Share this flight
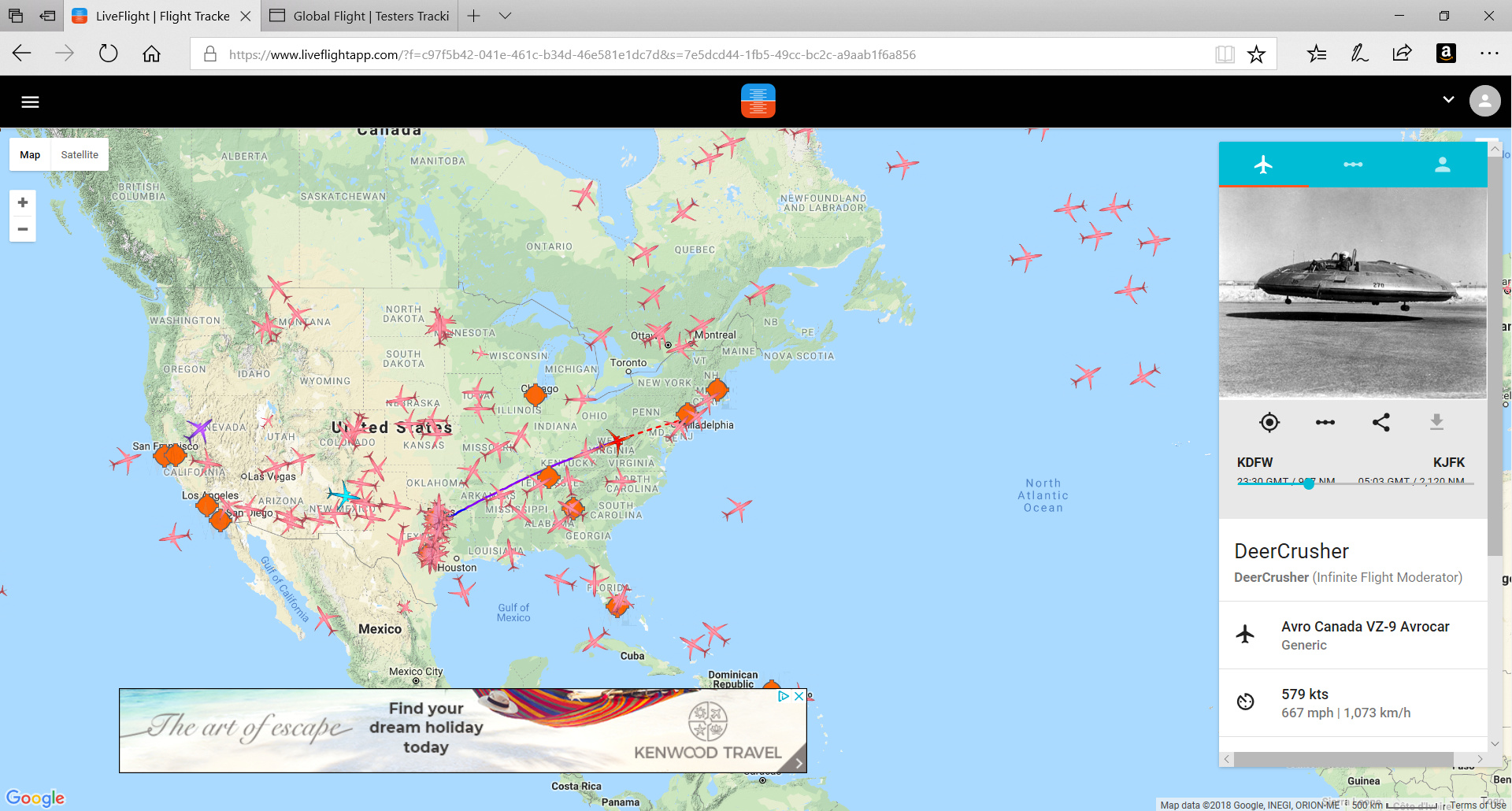1512x811 pixels. point(1381,422)
